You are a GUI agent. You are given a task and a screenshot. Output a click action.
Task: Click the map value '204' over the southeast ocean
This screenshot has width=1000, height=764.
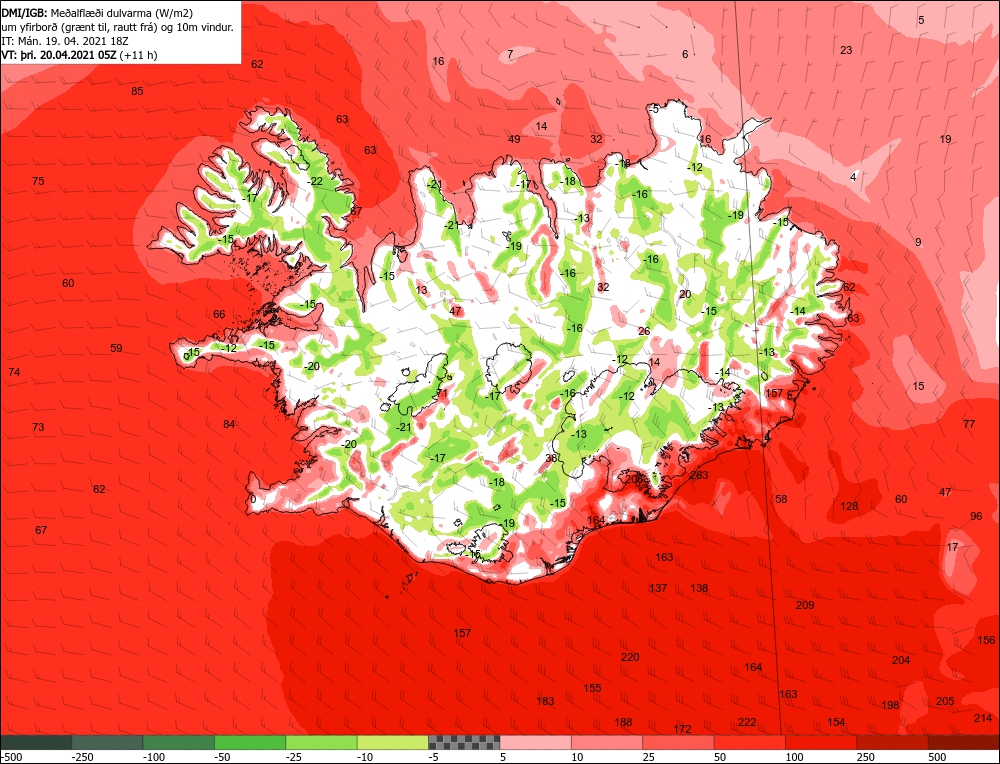pyautogui.click(x=901, y=660)
